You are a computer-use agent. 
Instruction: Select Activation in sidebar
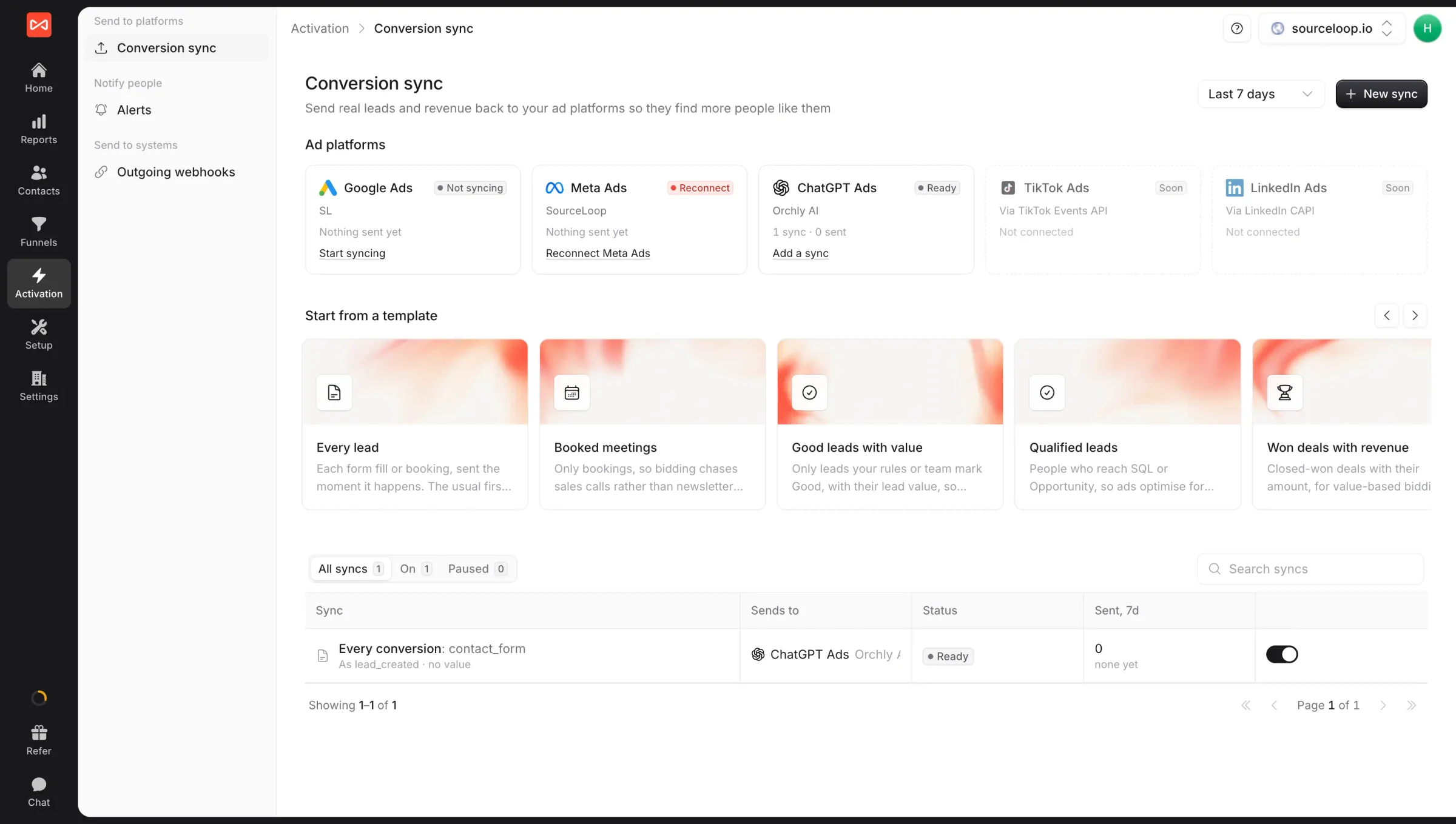[x=39, y=283]
